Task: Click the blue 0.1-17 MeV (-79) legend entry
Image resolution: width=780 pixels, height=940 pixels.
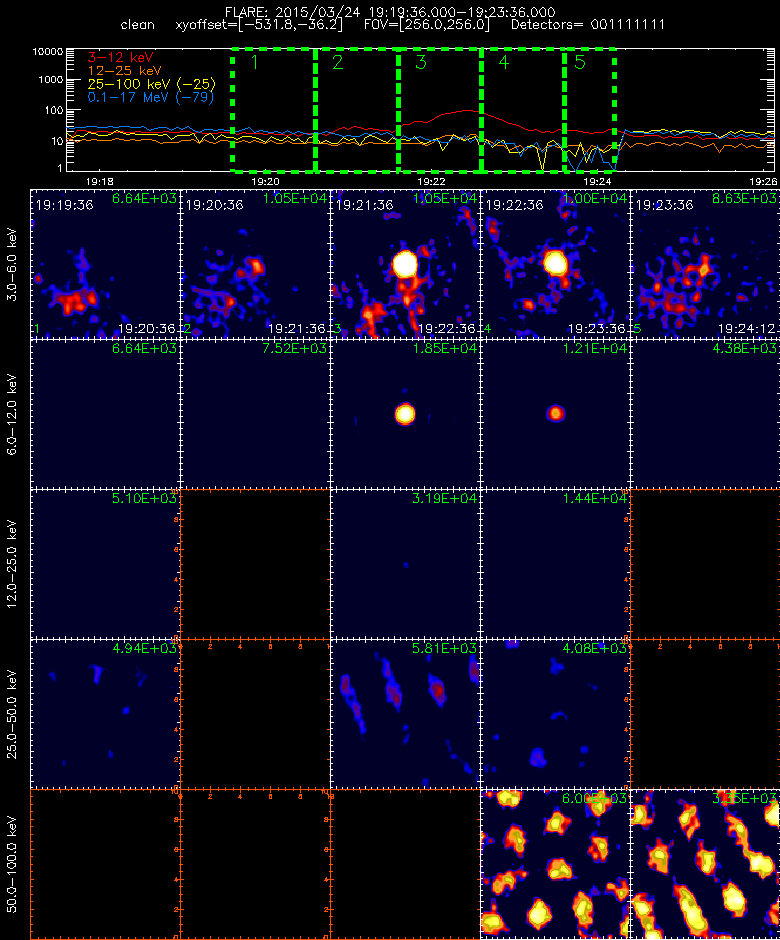Action: tap(151, 97)
